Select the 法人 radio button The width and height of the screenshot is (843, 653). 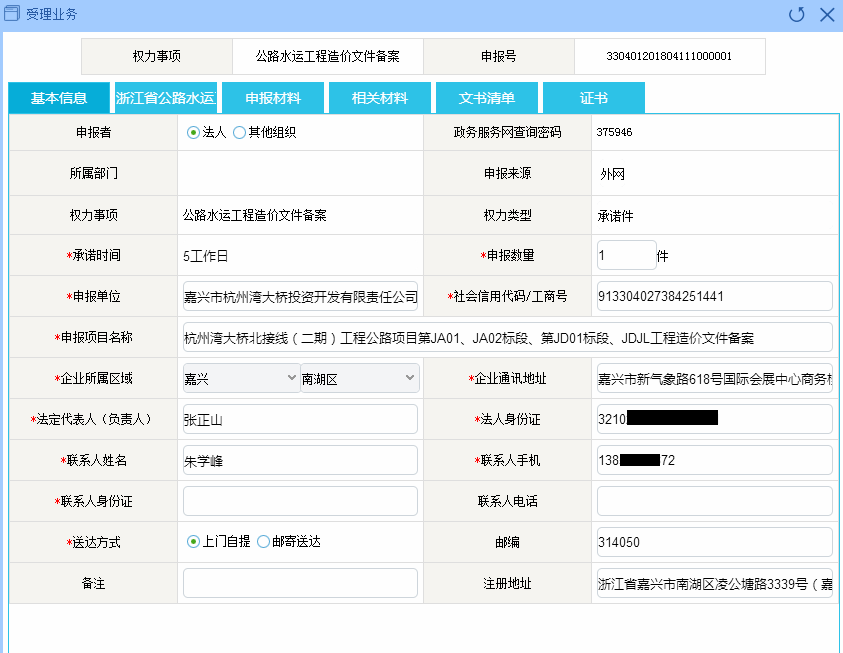point(194,132)
